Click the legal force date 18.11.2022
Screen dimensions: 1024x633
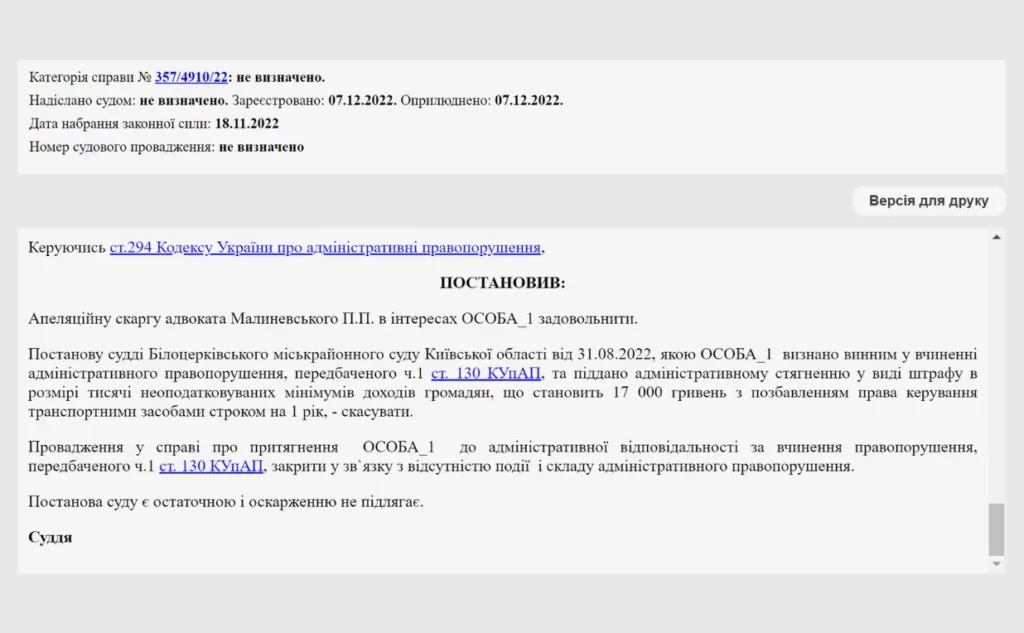click(246, 123)
